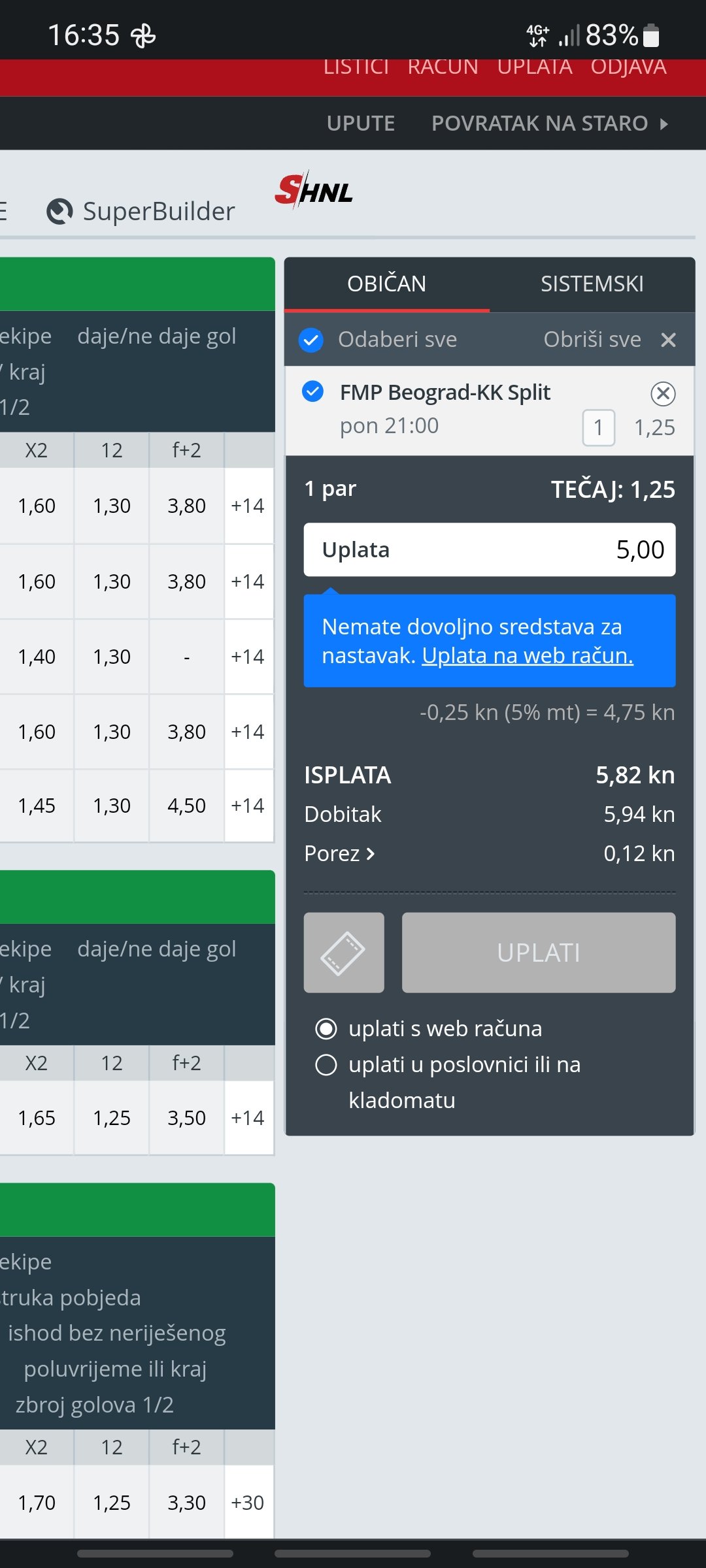Uncheck the FMP Beograd-KK Split checkbox
Viewport: 706px width, 1568px height.
(313, 391)
